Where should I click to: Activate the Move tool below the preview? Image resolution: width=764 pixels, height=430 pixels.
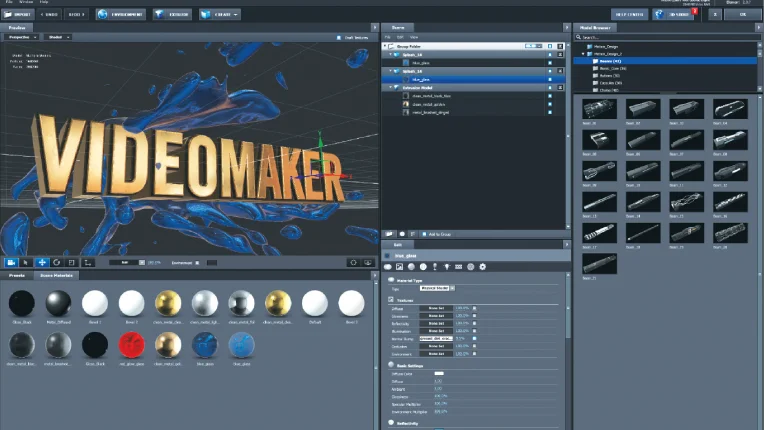(42, 262)
